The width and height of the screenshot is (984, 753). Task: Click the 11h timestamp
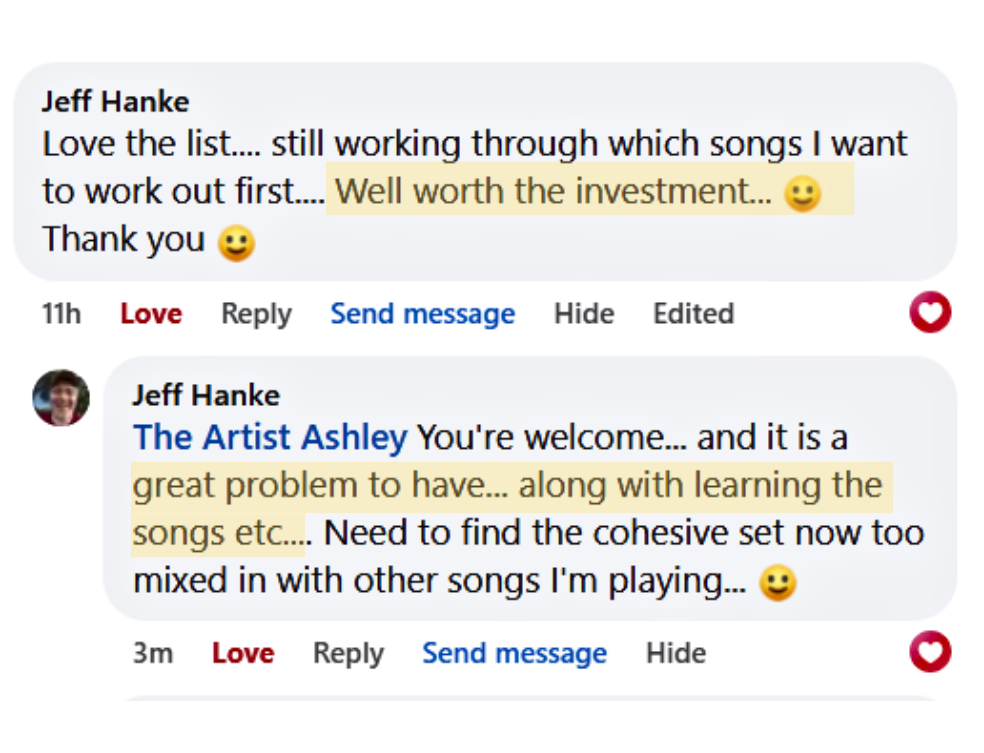pos(61,314)
